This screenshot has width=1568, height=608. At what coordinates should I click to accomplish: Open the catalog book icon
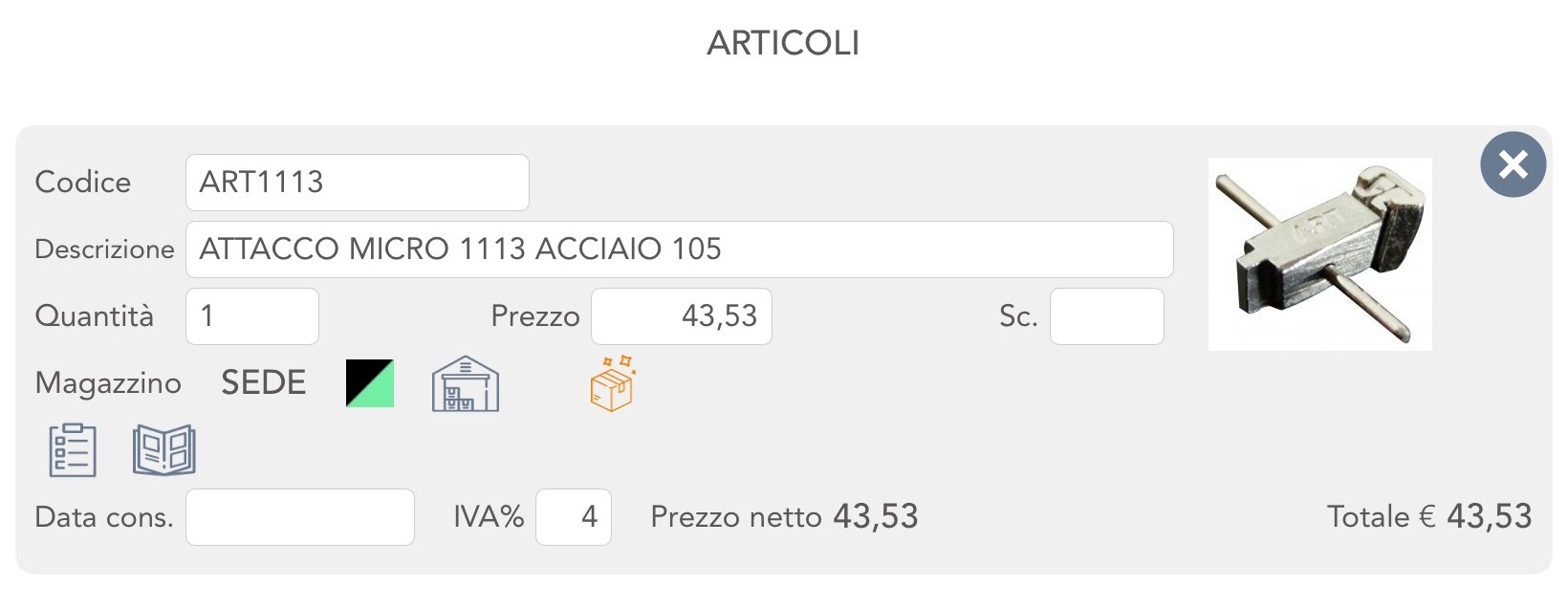point(163,449)
